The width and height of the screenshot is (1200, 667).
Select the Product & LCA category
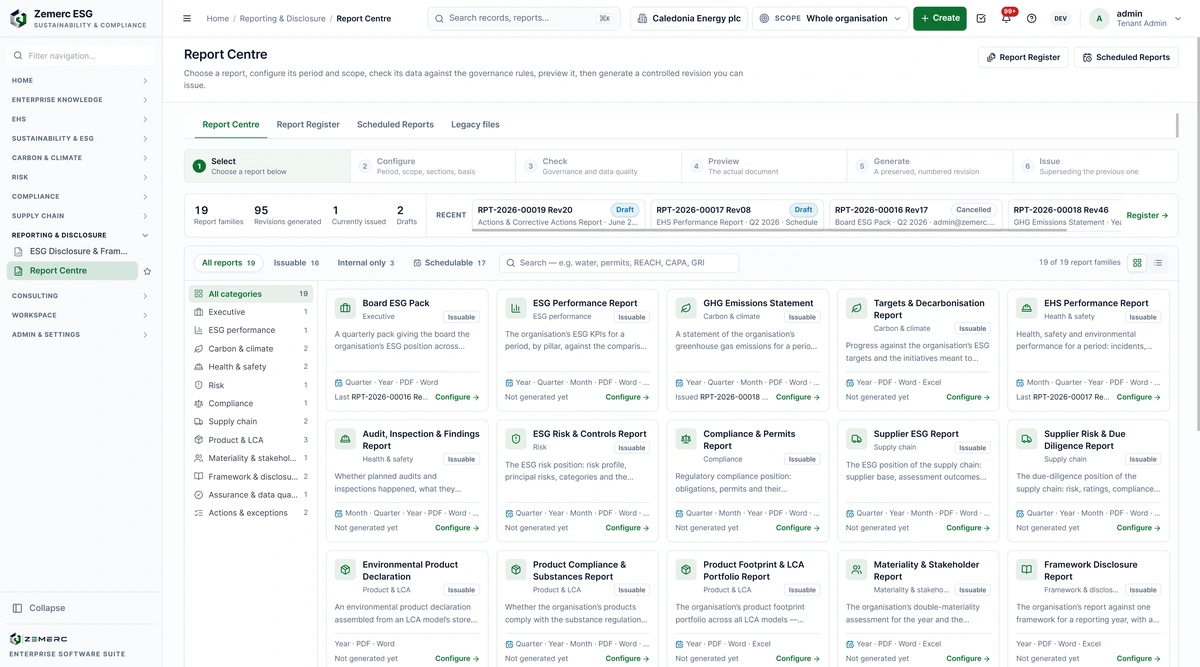click(x=251, y=440)
